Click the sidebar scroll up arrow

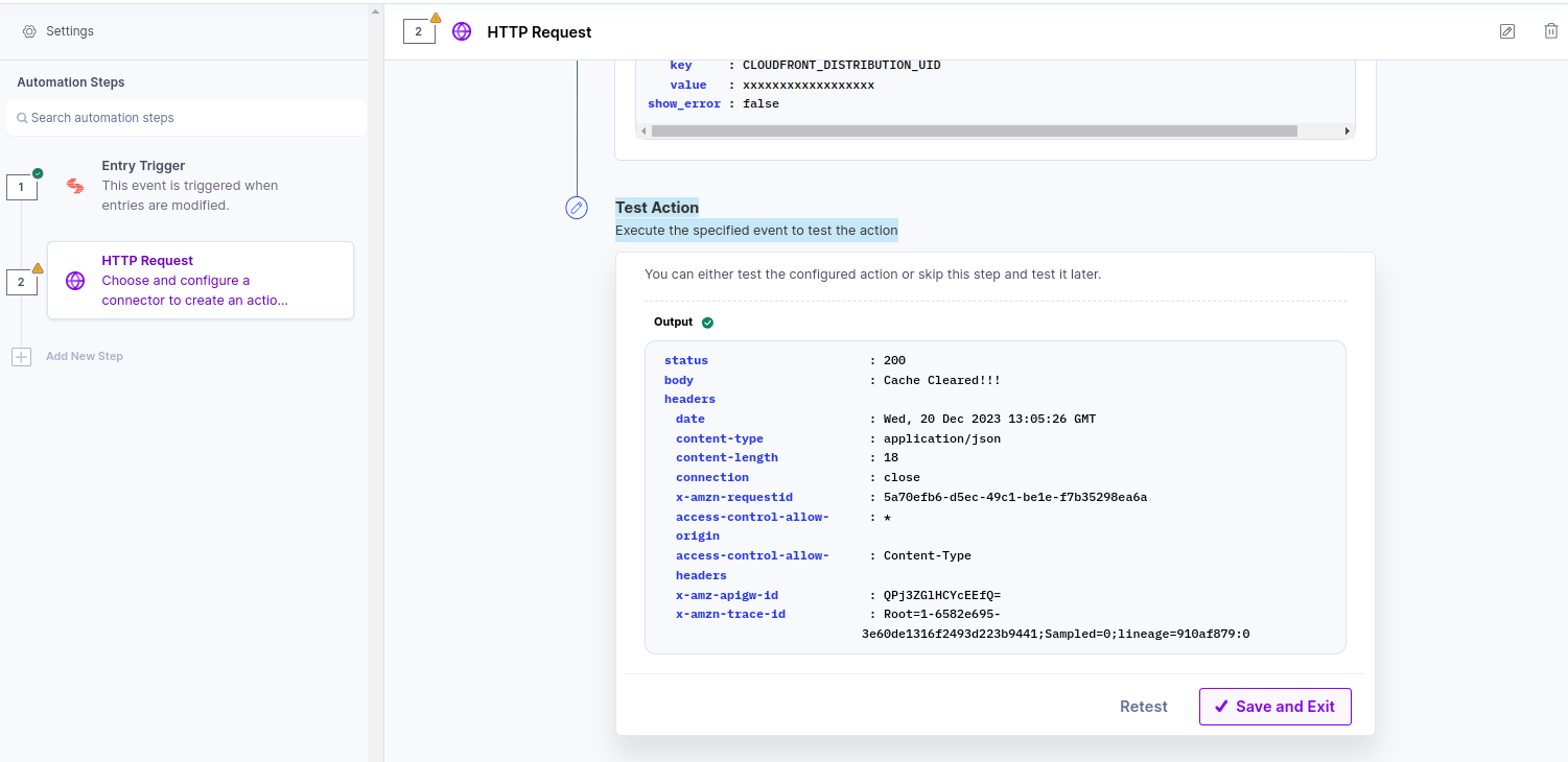tap(375, 11)
